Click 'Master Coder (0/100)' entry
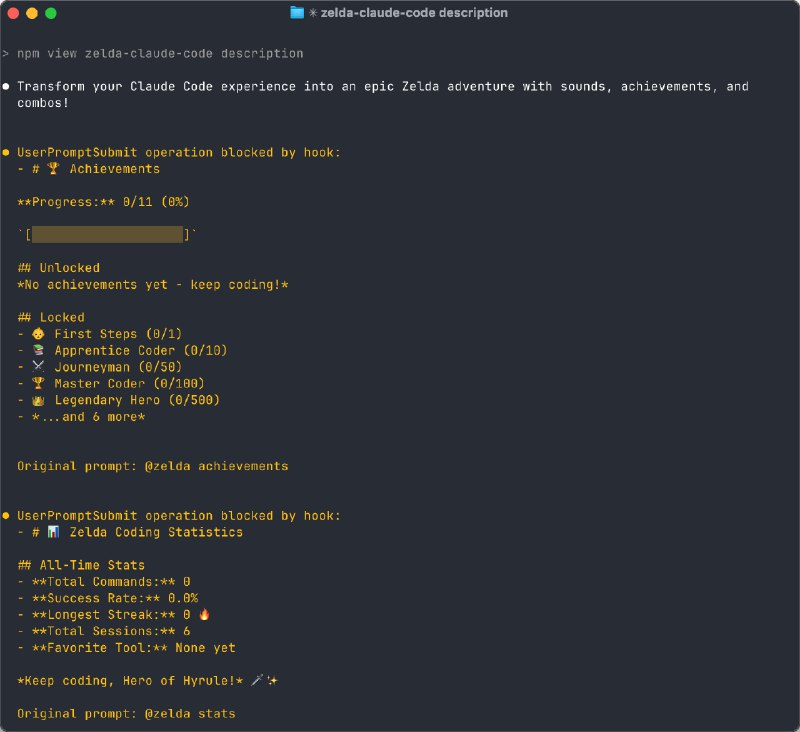This screenshot has height=732, width=800. pos(129,384)
